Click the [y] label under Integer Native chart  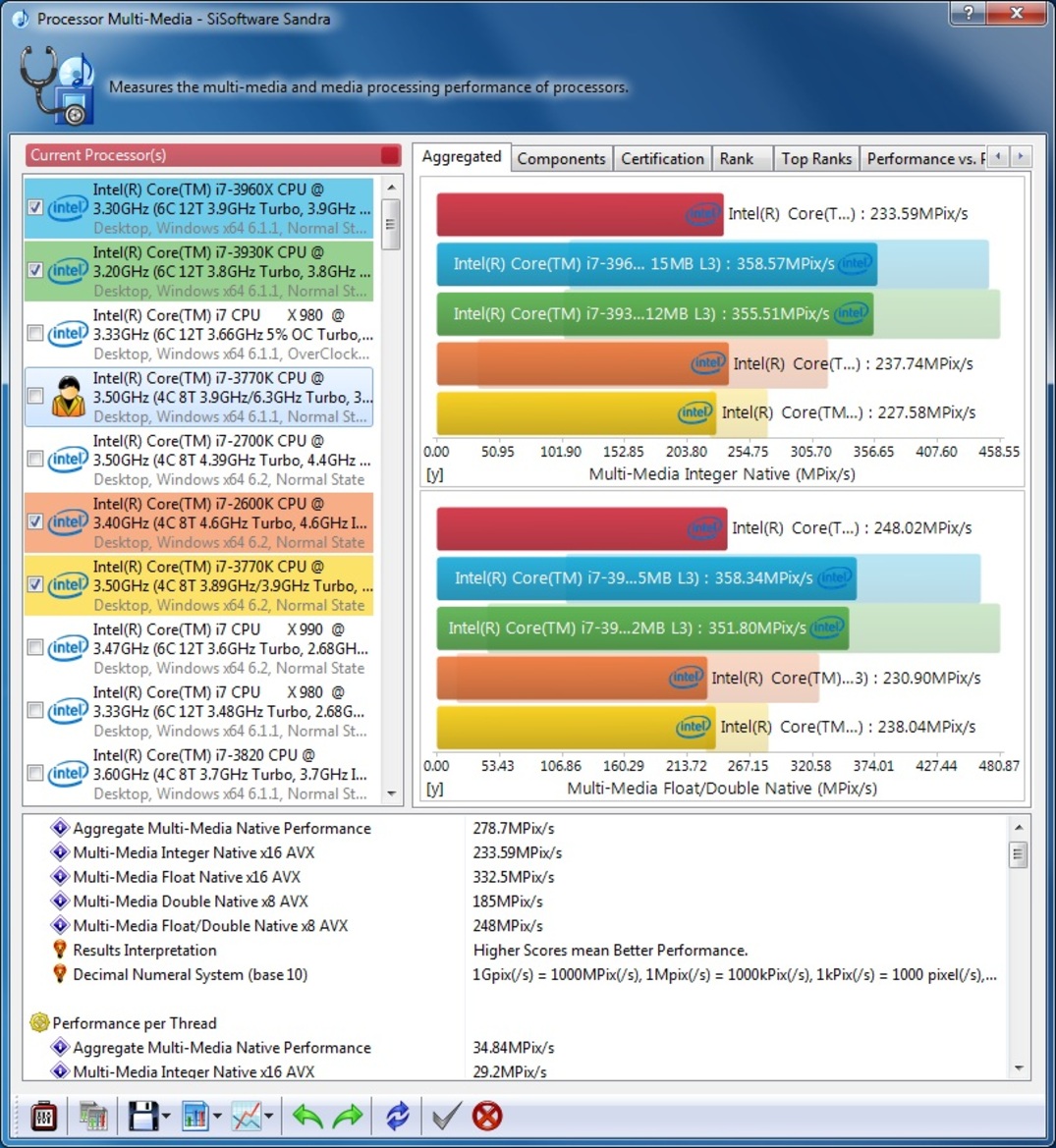pos(434,474)
